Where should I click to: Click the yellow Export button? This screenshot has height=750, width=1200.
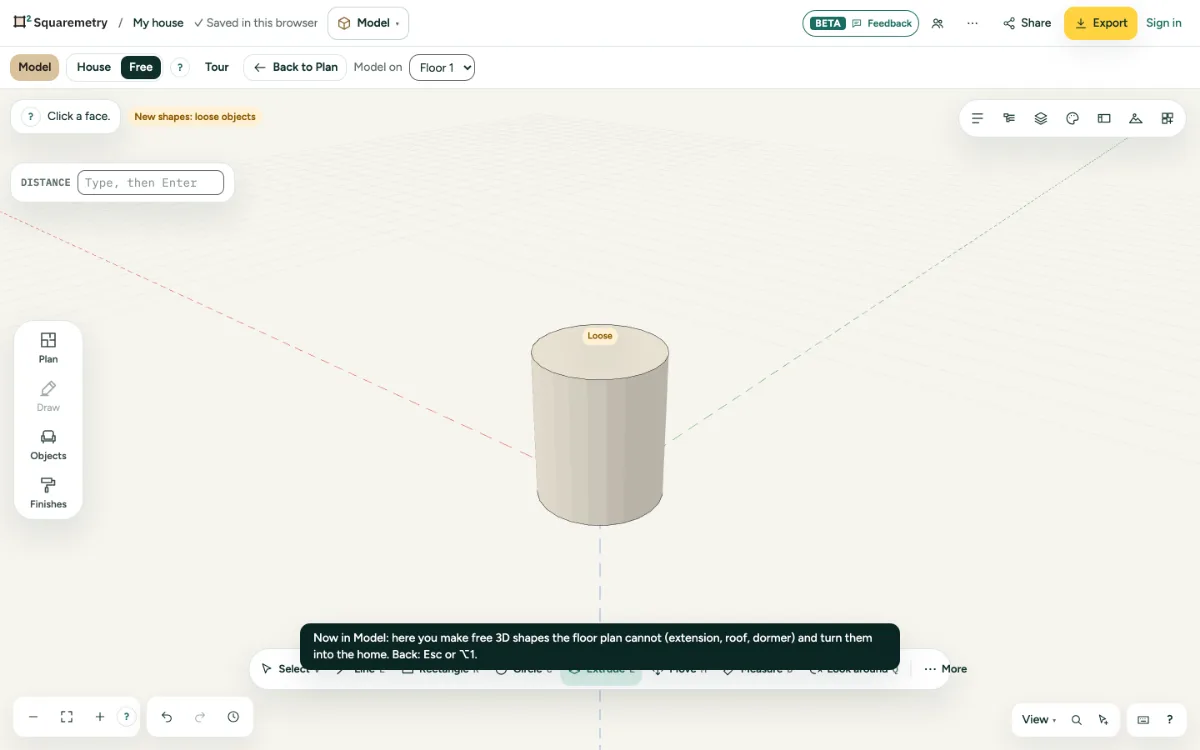pyautogui.click(x=1100, y=23)
